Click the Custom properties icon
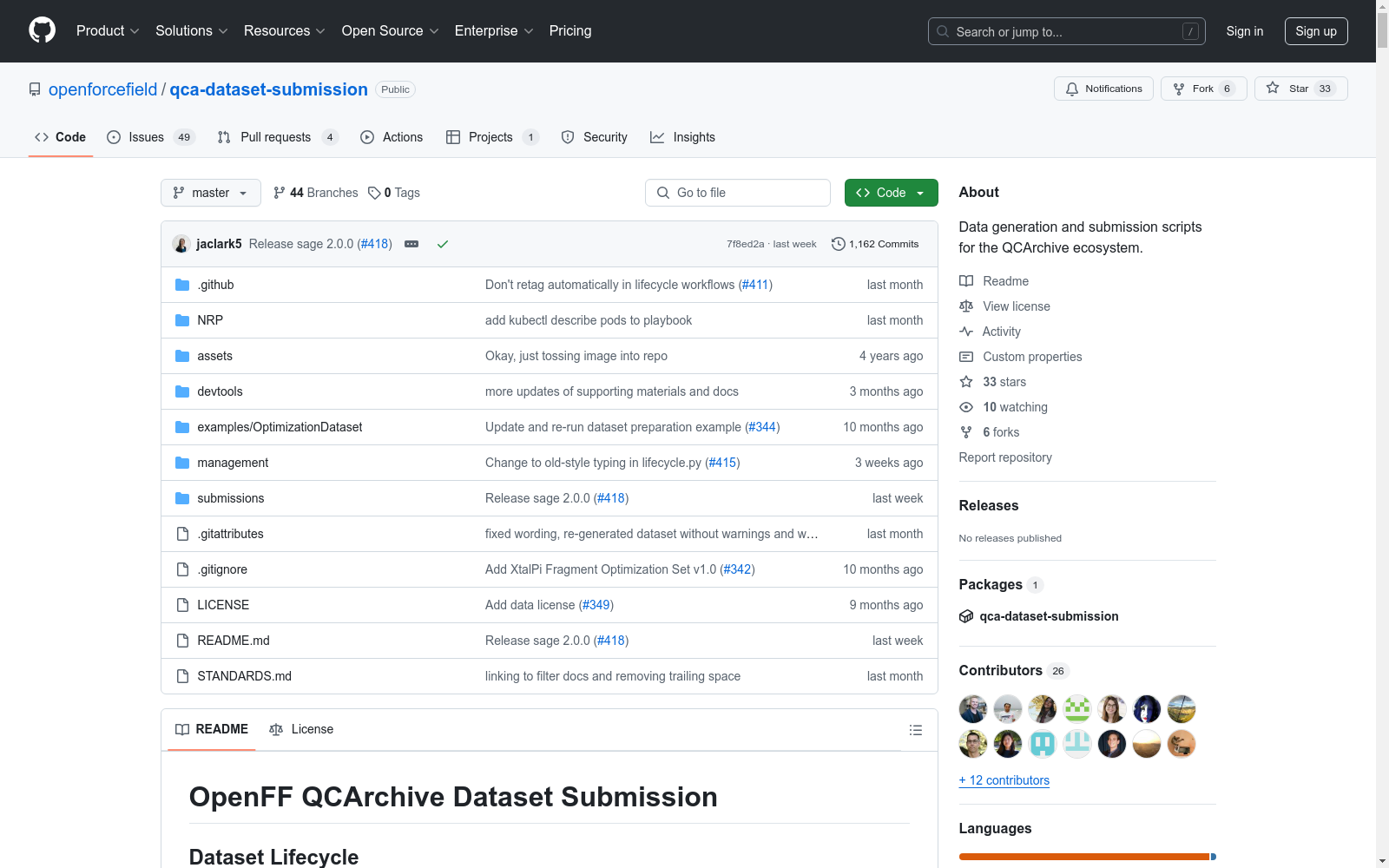Image resolution: width=1389 pixels, height=868 pixels. [966, 357]
